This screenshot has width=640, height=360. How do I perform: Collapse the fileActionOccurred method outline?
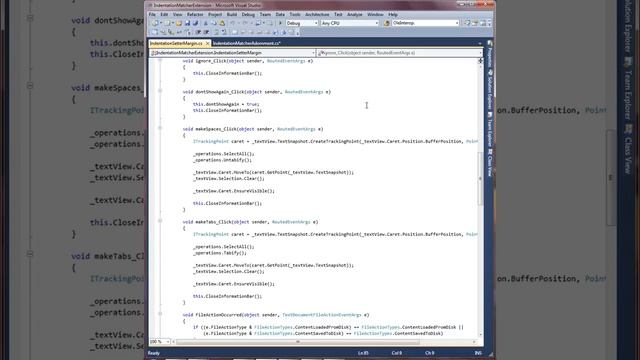(x=160, y=314)
